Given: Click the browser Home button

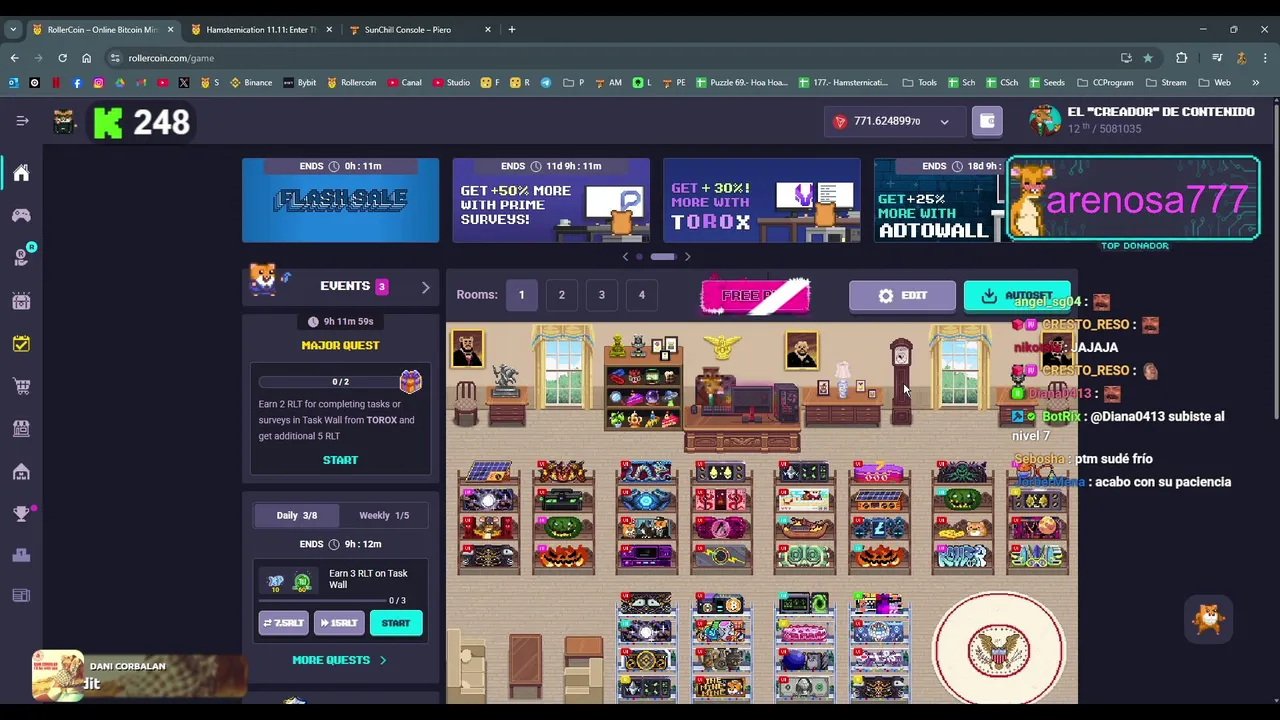Looking at the screenshot, I should (86, 58).
